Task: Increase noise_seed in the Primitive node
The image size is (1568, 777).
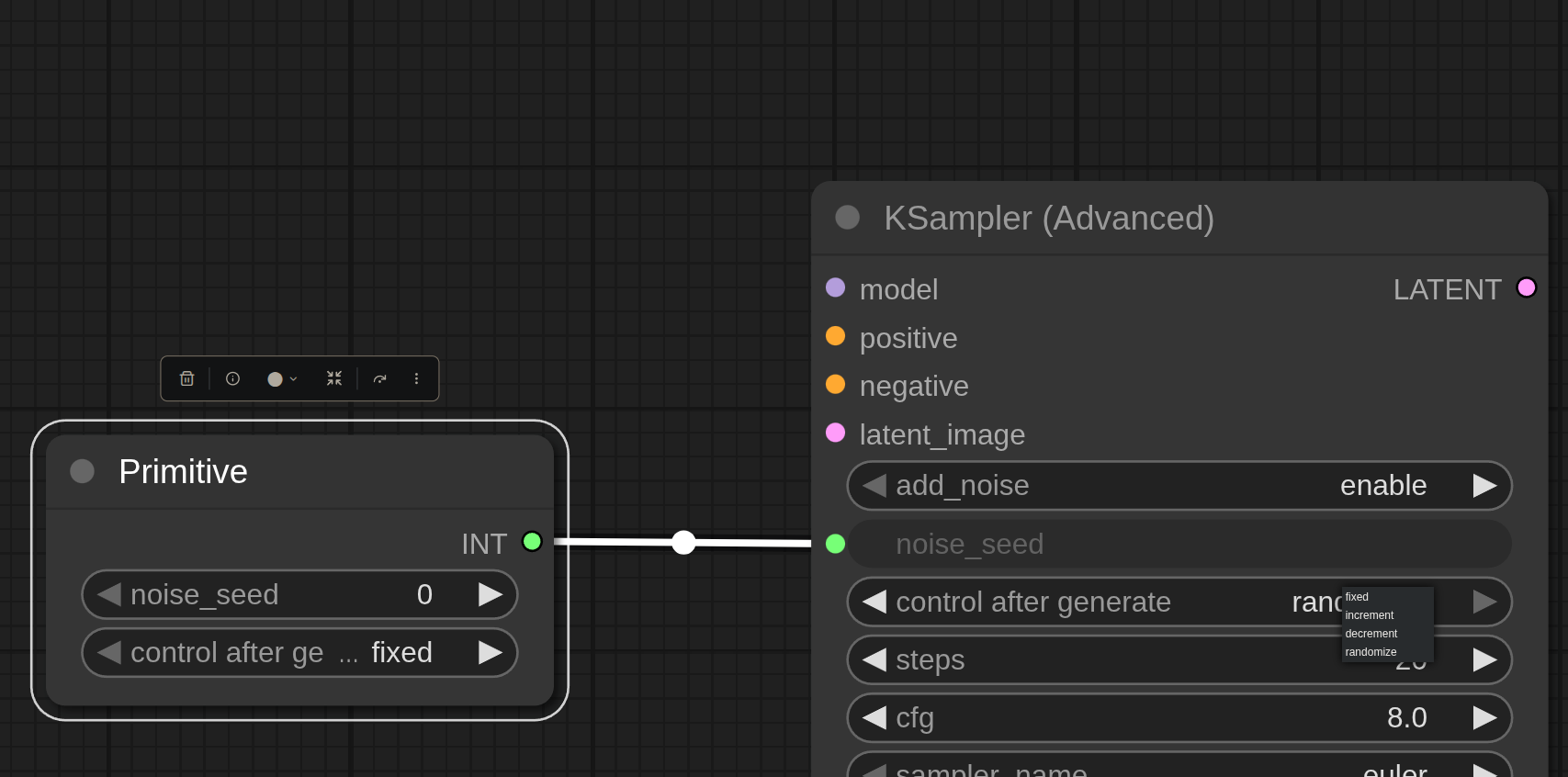Action: tap(491, 594)
